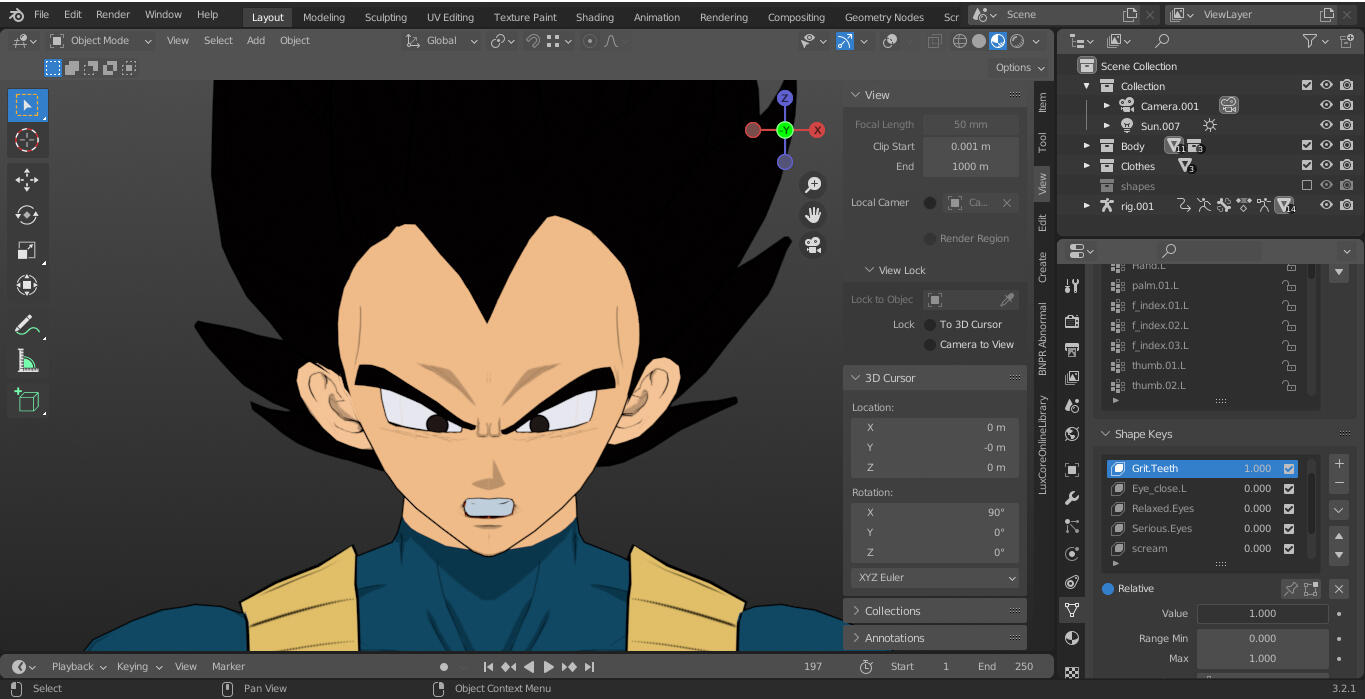Uncheck the scream shape key

tap(1288, 549)
